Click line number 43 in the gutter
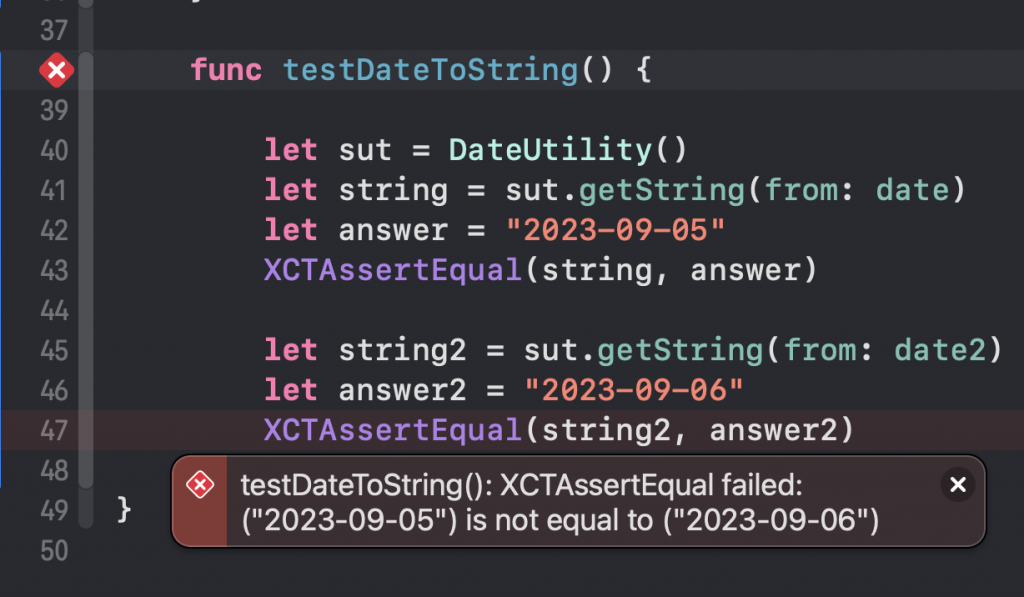 click(x=54, y=270)
